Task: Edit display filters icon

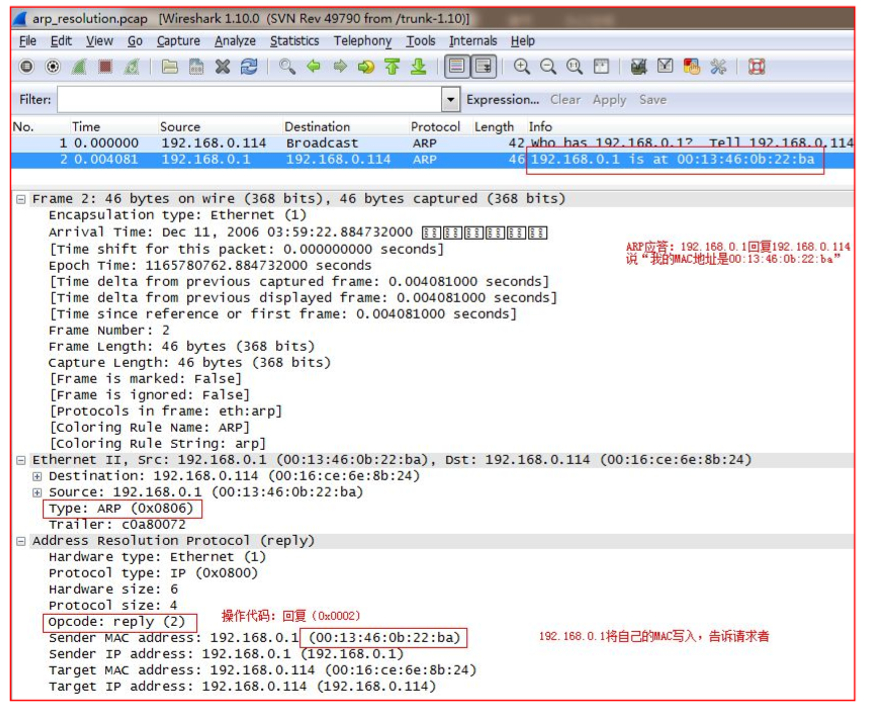Action: coord(665,67)
